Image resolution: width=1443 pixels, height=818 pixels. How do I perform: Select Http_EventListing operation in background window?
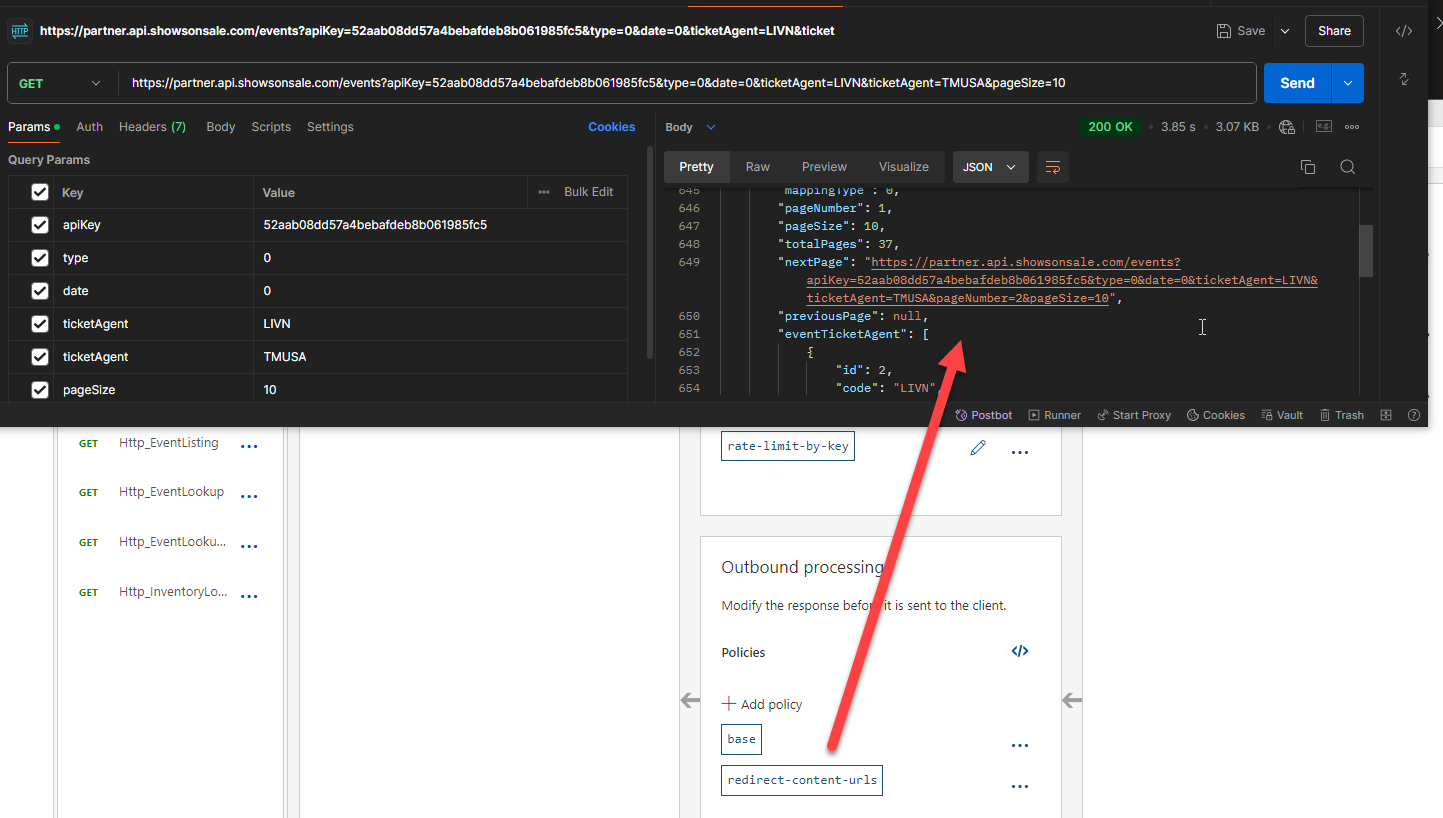click(x=168, y=443)
